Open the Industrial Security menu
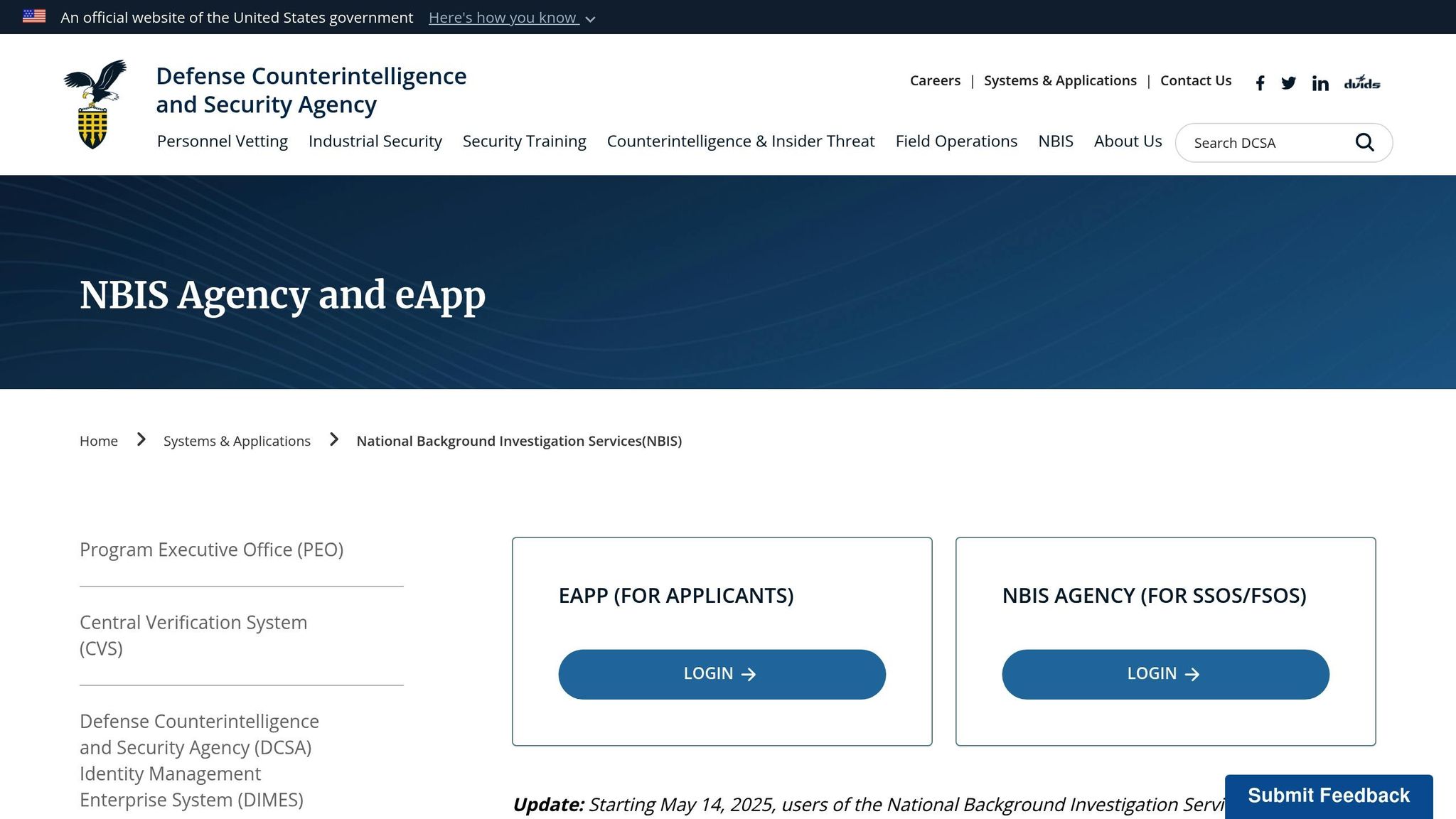1456x819 pixels. pyautogui.click(x=375, y=141)
